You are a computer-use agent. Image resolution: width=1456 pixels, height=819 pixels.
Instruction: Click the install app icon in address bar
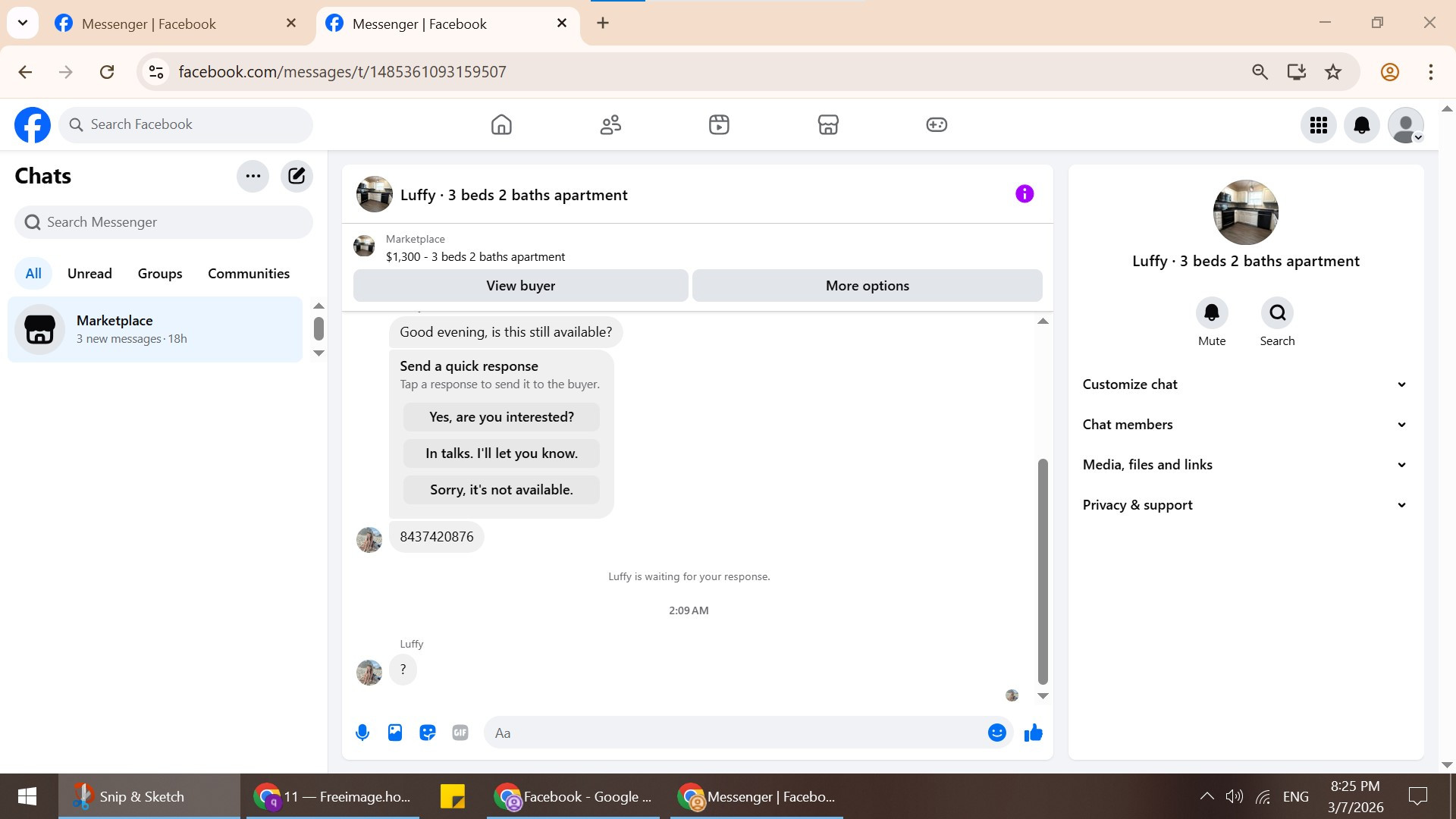(1297, 72)
